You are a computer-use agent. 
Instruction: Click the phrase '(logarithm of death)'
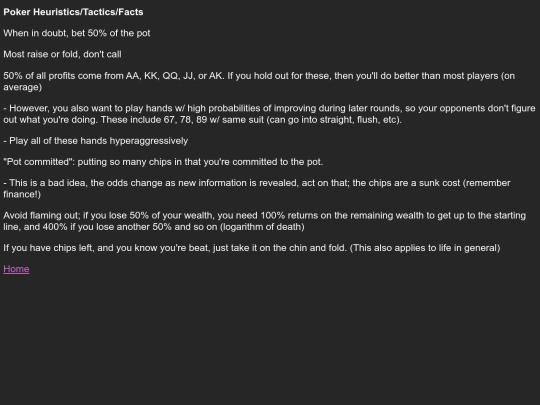click(262, 227)
